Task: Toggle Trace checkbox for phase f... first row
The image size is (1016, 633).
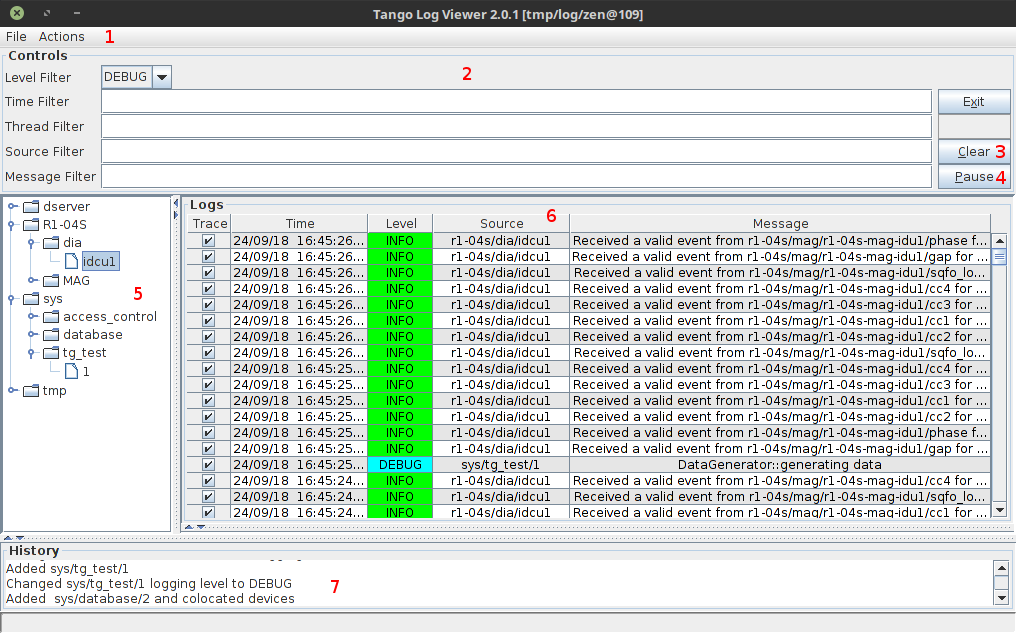Action: click(208, 240)
